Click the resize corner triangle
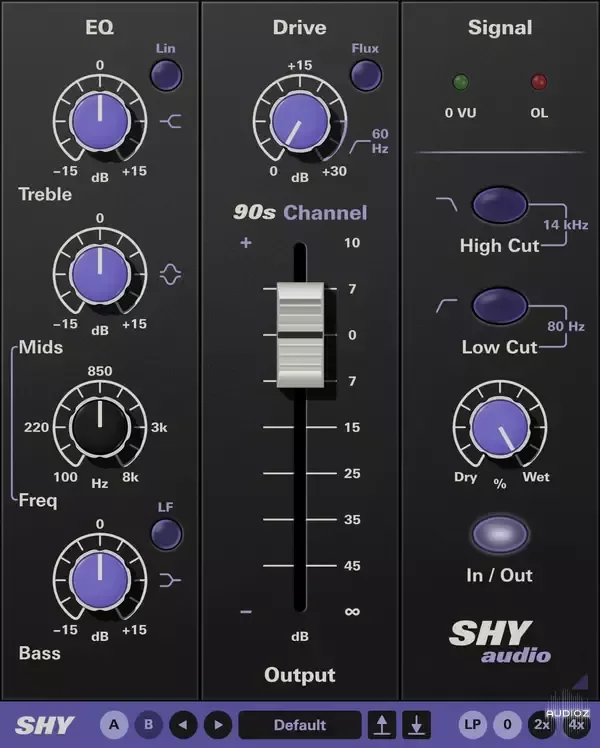Screen dimensions: 600x748 coord(580,682)
